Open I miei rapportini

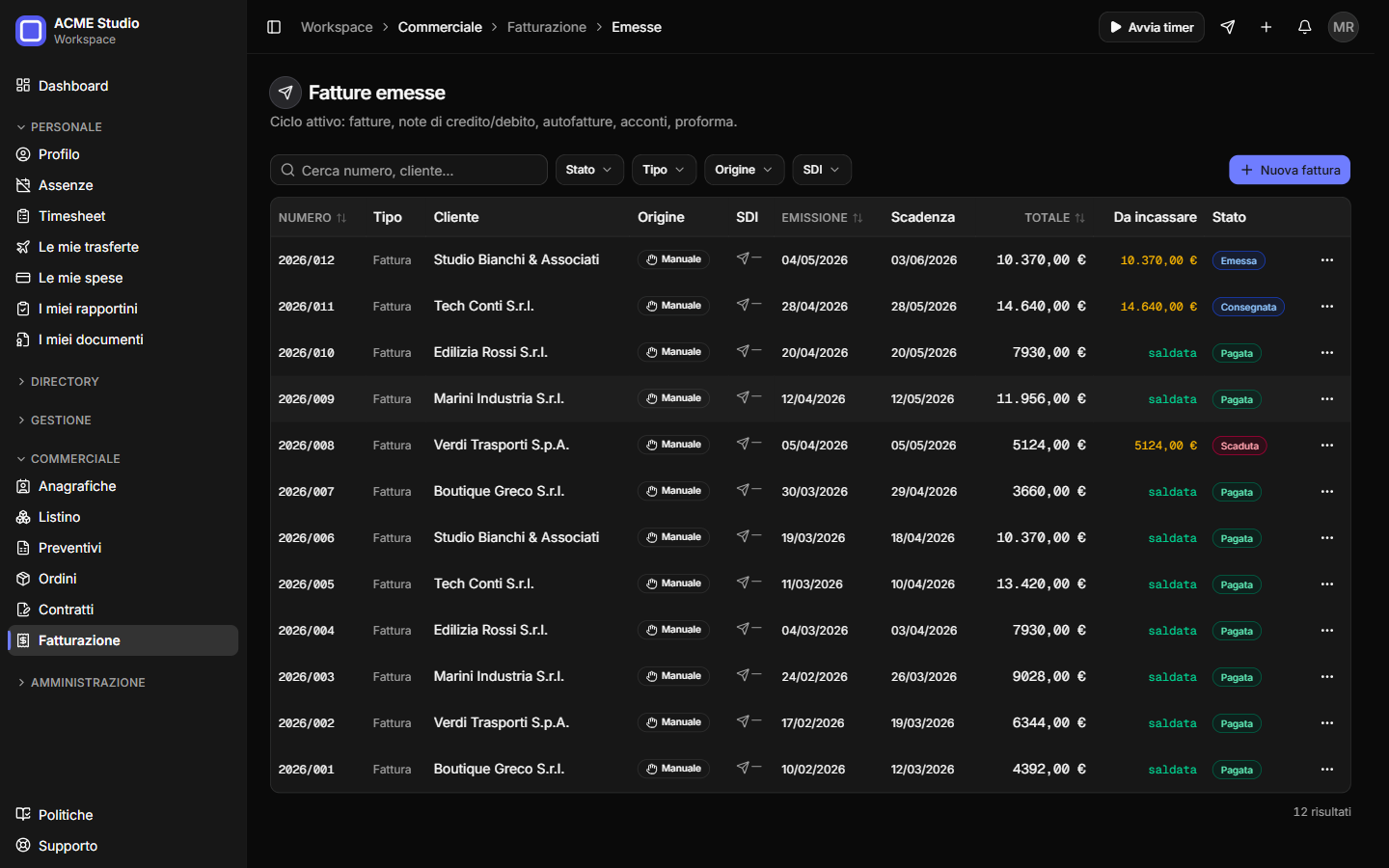pyautogui.click(x=123, y=309)
